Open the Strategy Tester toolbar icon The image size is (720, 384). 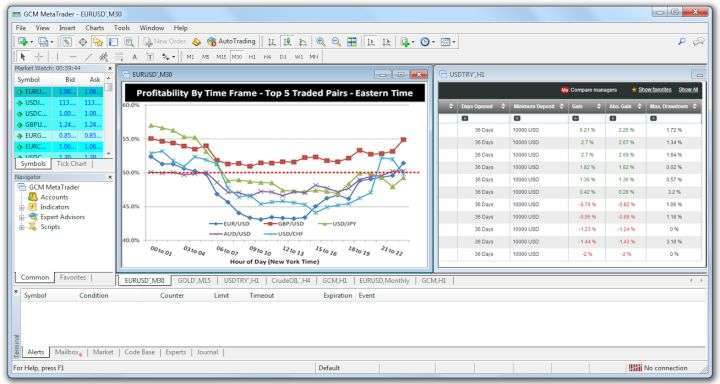[x=129, y=42]
